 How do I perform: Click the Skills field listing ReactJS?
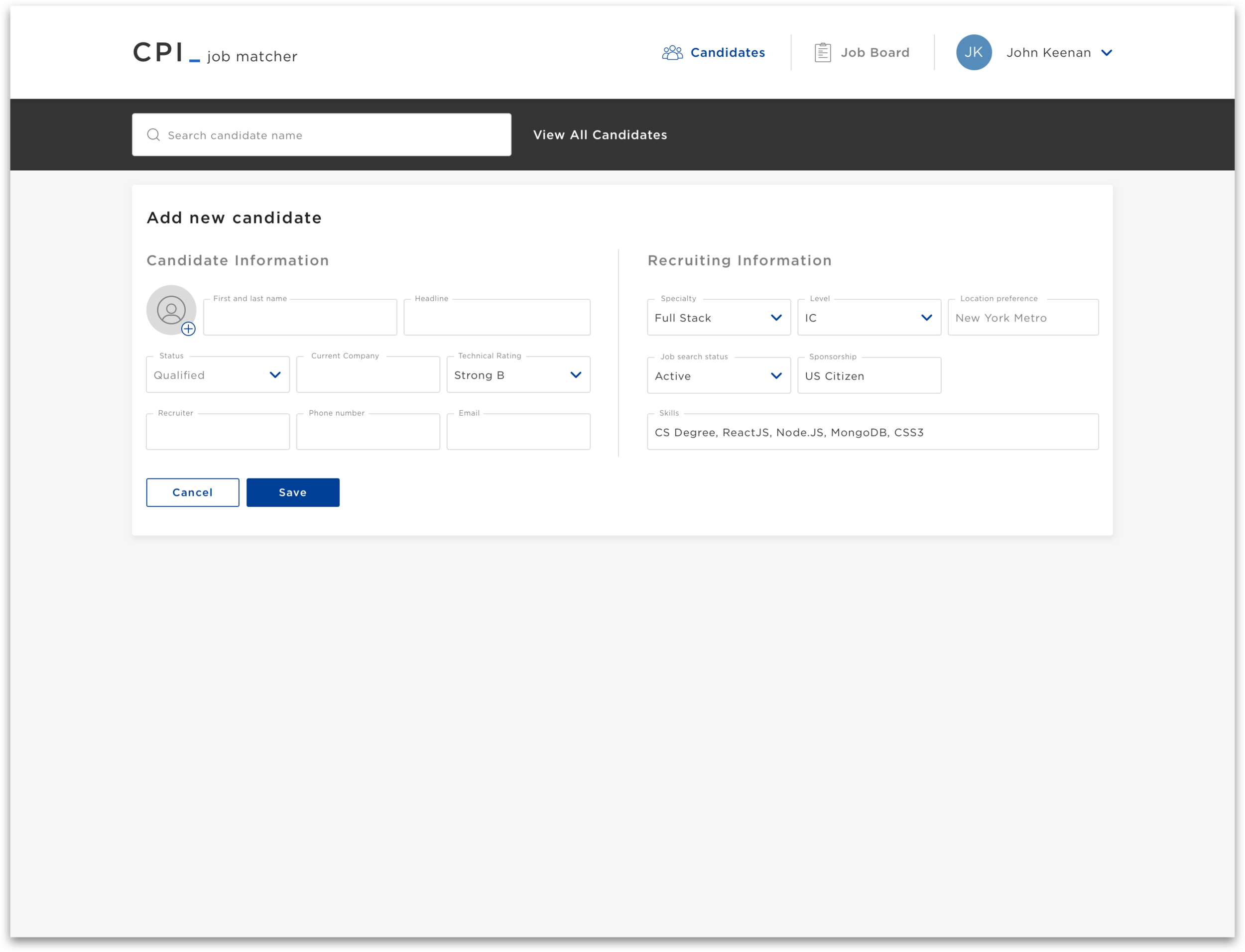[872, 432]
